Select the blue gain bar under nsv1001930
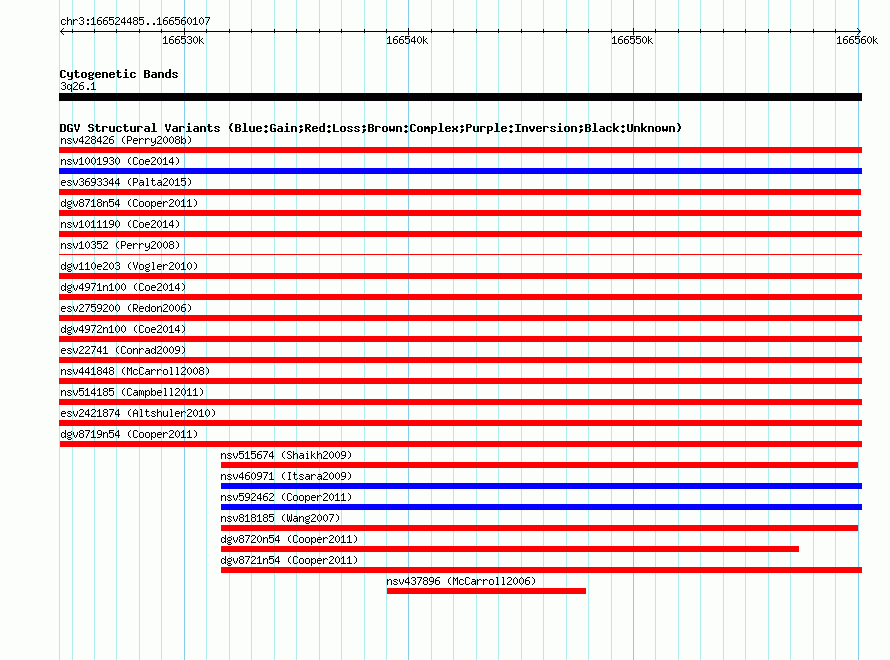Image resolution: width=890 pixels, height=660 pixels. click(460, 171)
